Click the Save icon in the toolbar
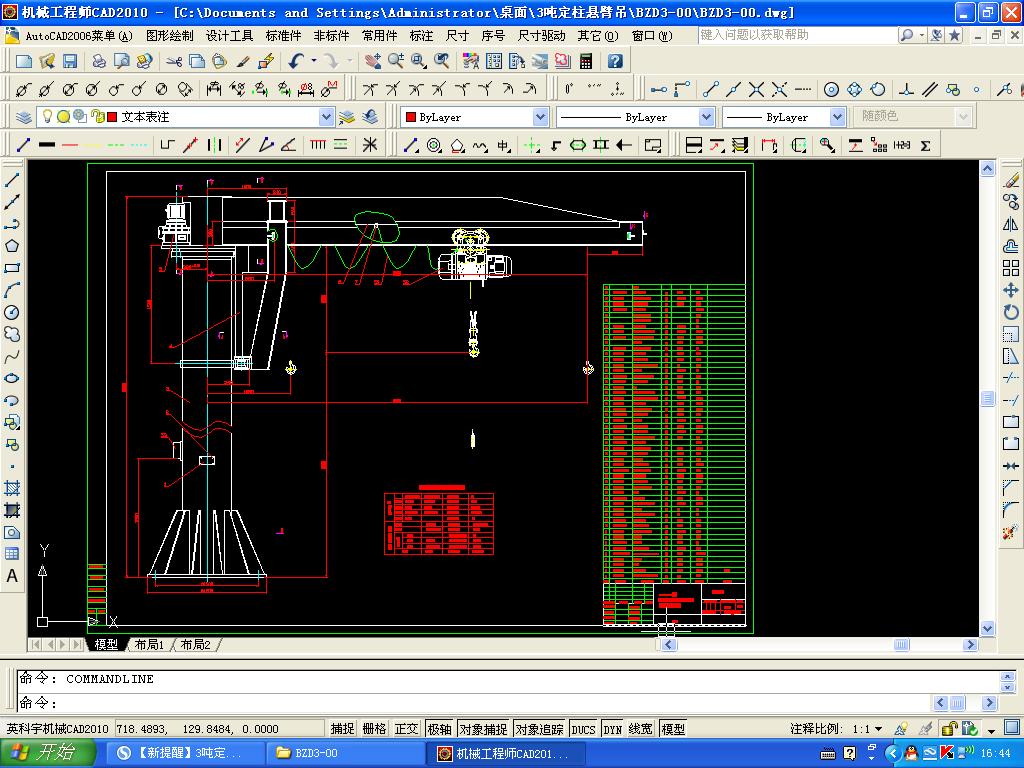 point(70,61)
